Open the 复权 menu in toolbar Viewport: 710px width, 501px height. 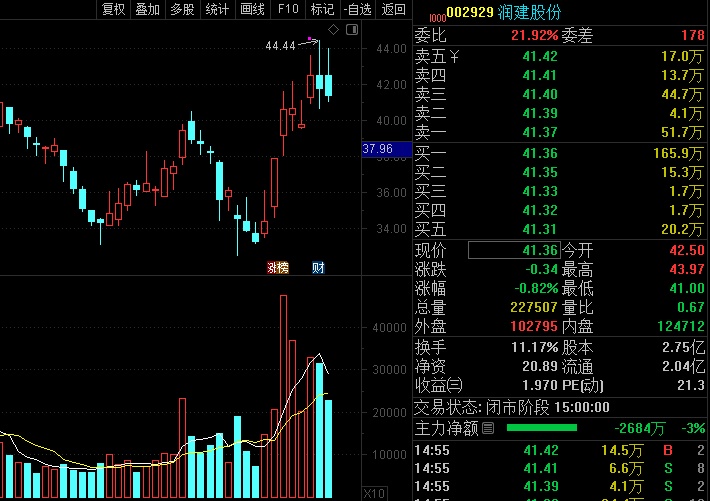tap(113, 9)
